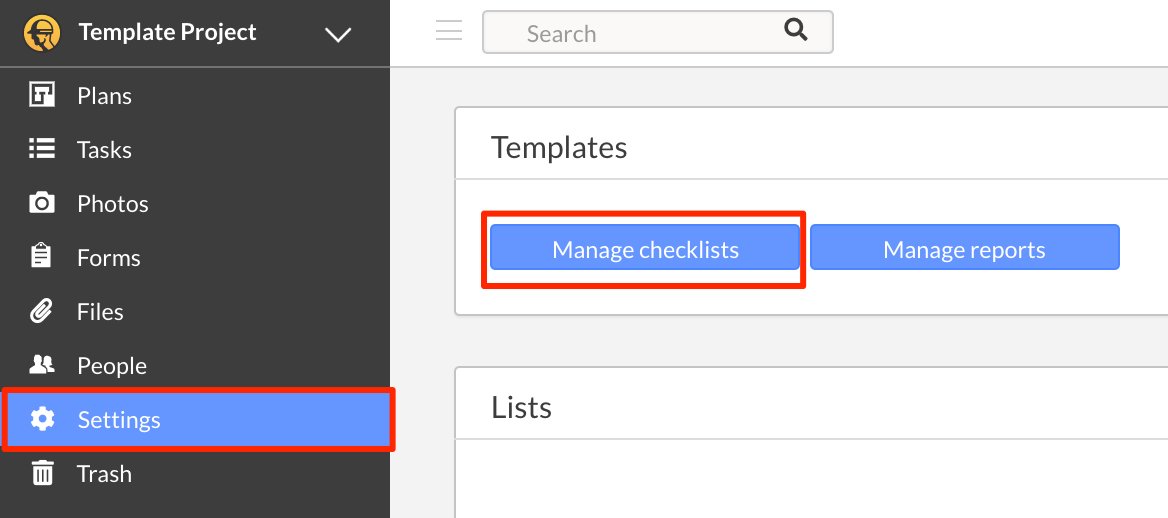This screenshot has width=1168, height=518.
Task: Click the Tasks list icon
Action: coord(42,149)
